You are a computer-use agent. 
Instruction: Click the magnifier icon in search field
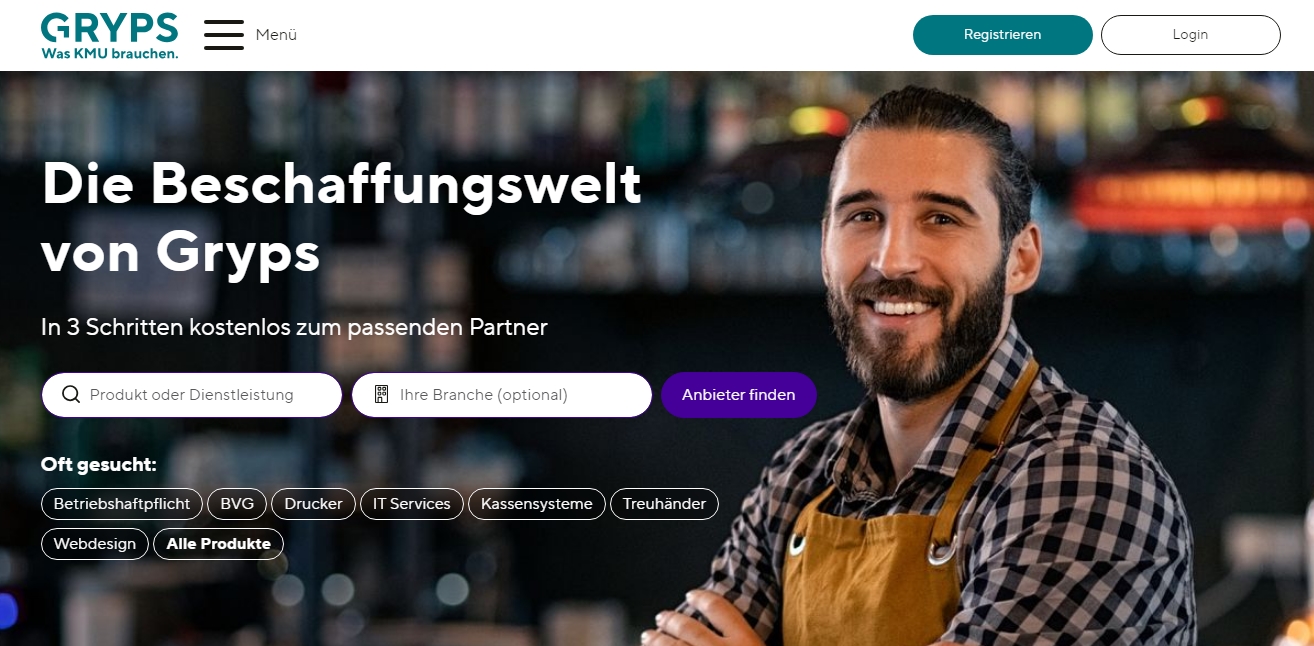[x=71, y=394]
